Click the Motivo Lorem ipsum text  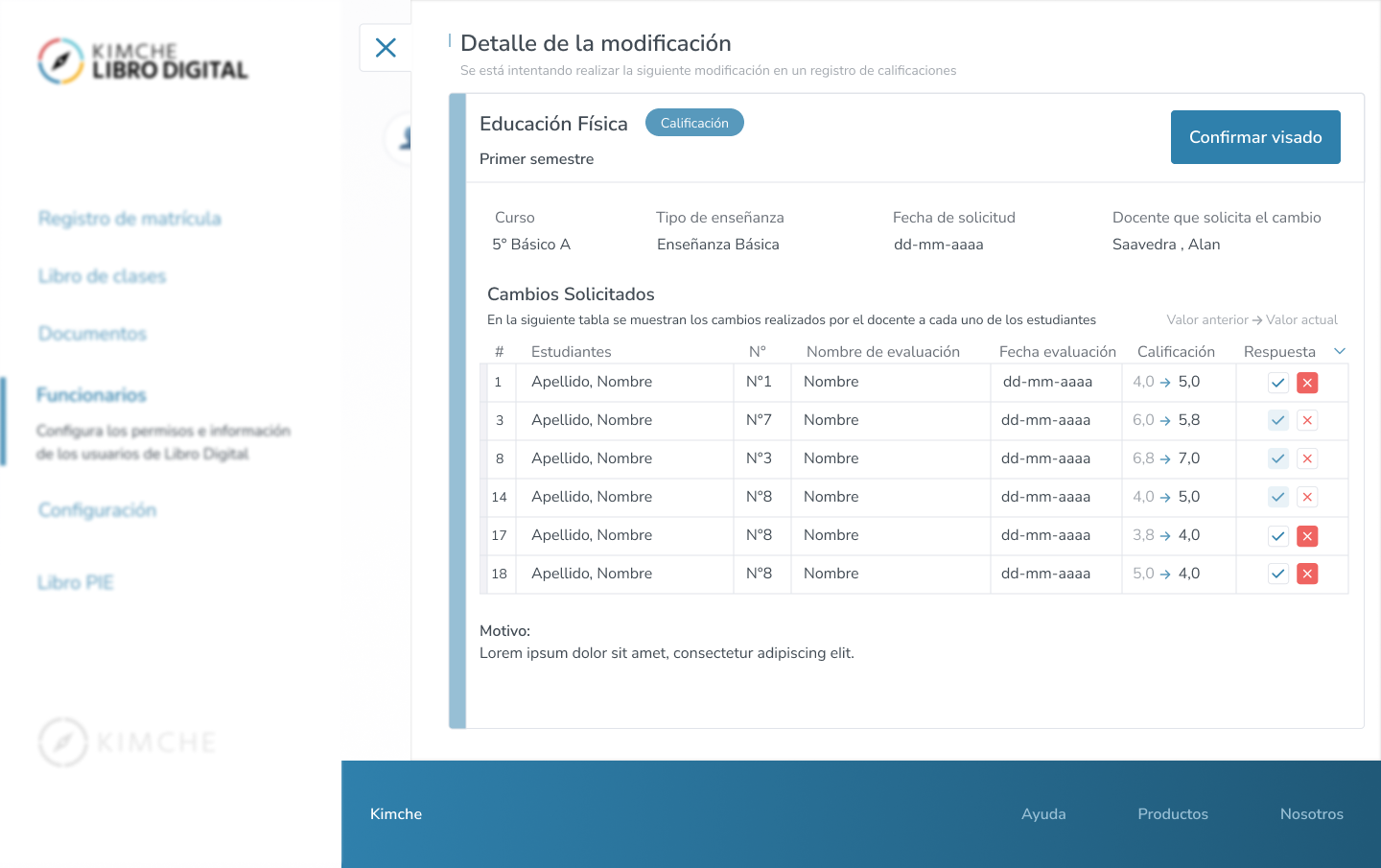point(667,653)
